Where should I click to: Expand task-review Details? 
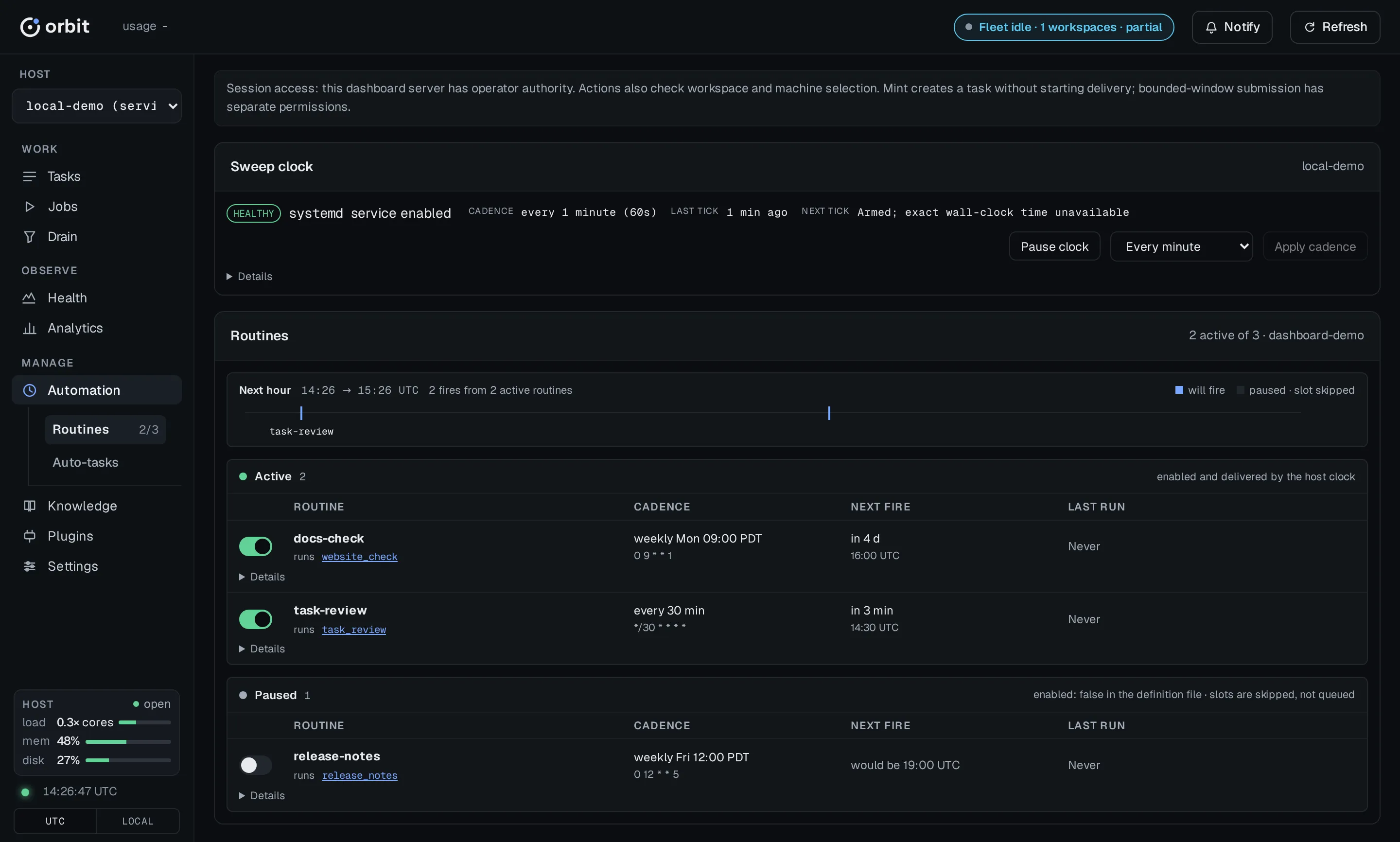click(262, 649)
